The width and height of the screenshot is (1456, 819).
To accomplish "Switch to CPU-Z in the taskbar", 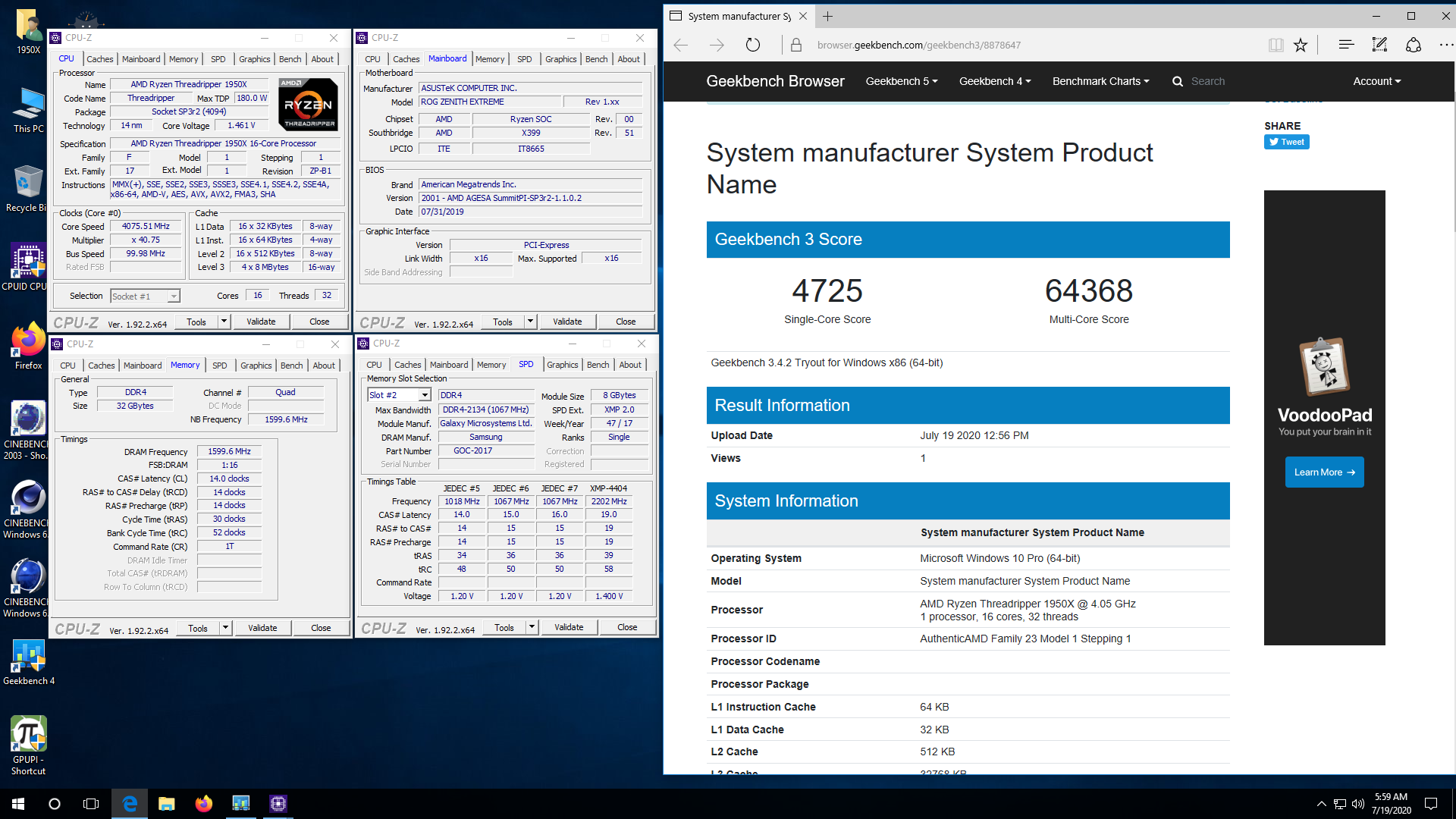I will [278, 804].
